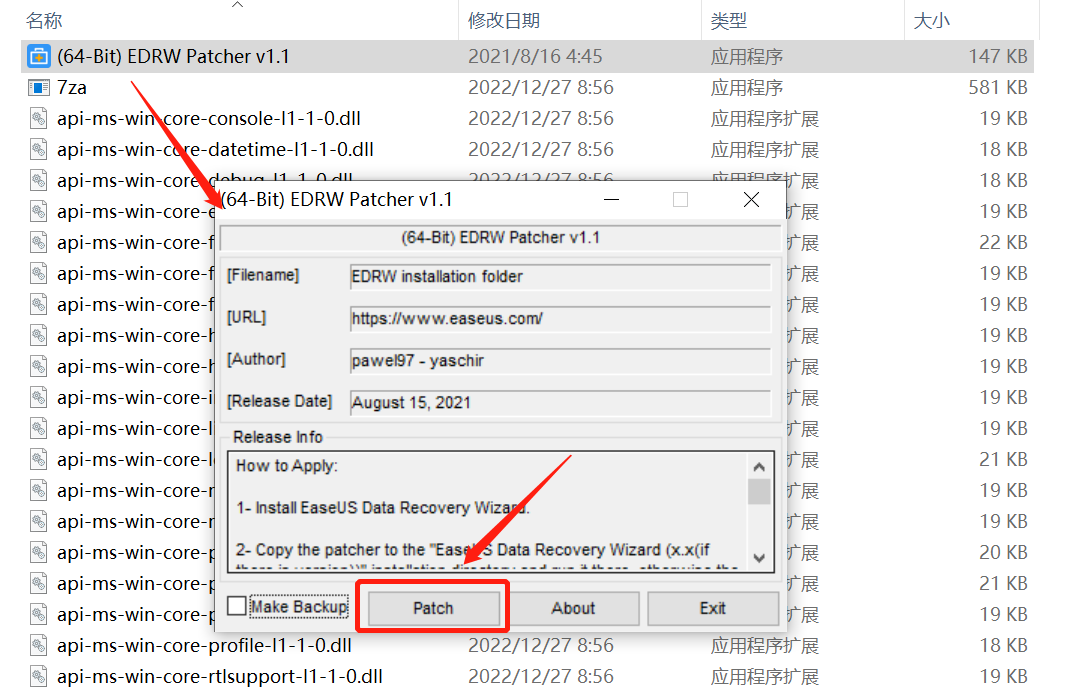The width and height of the screenshot is (1073, 695).
Task: Click the Filename field with EDRW installation folder
Action: 560,276
